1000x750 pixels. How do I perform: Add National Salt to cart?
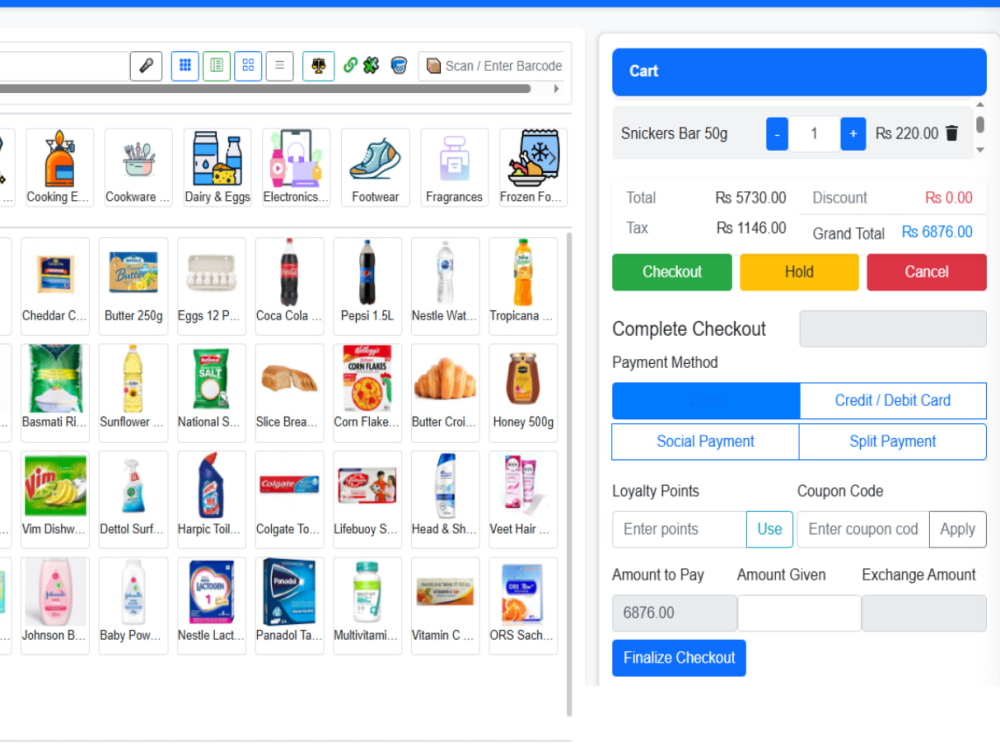pos(211,393)
